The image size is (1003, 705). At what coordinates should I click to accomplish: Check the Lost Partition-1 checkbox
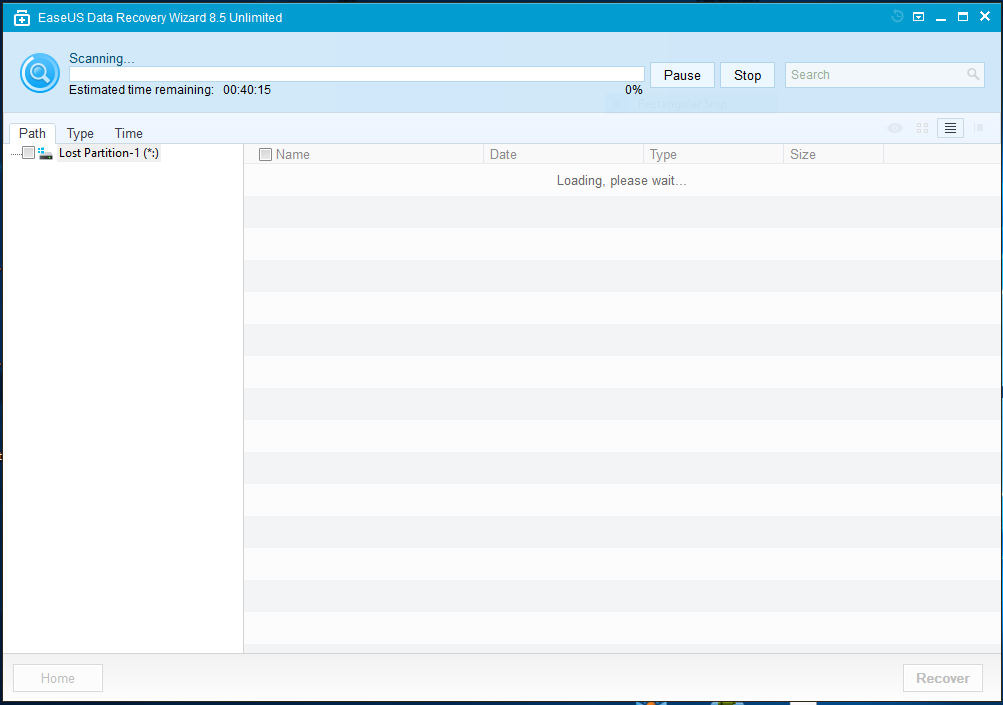tap(28, 152)
